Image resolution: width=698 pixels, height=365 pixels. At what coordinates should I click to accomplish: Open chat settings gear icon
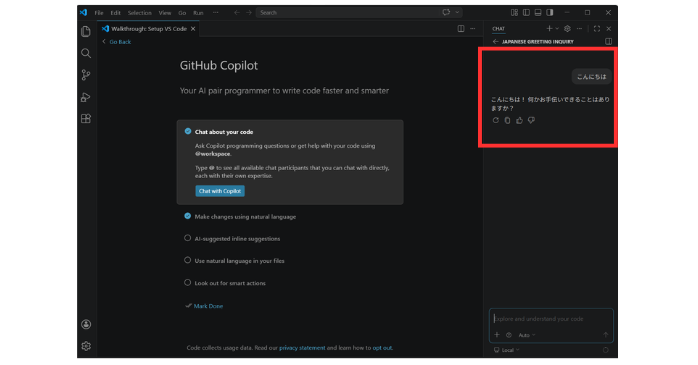567,28
